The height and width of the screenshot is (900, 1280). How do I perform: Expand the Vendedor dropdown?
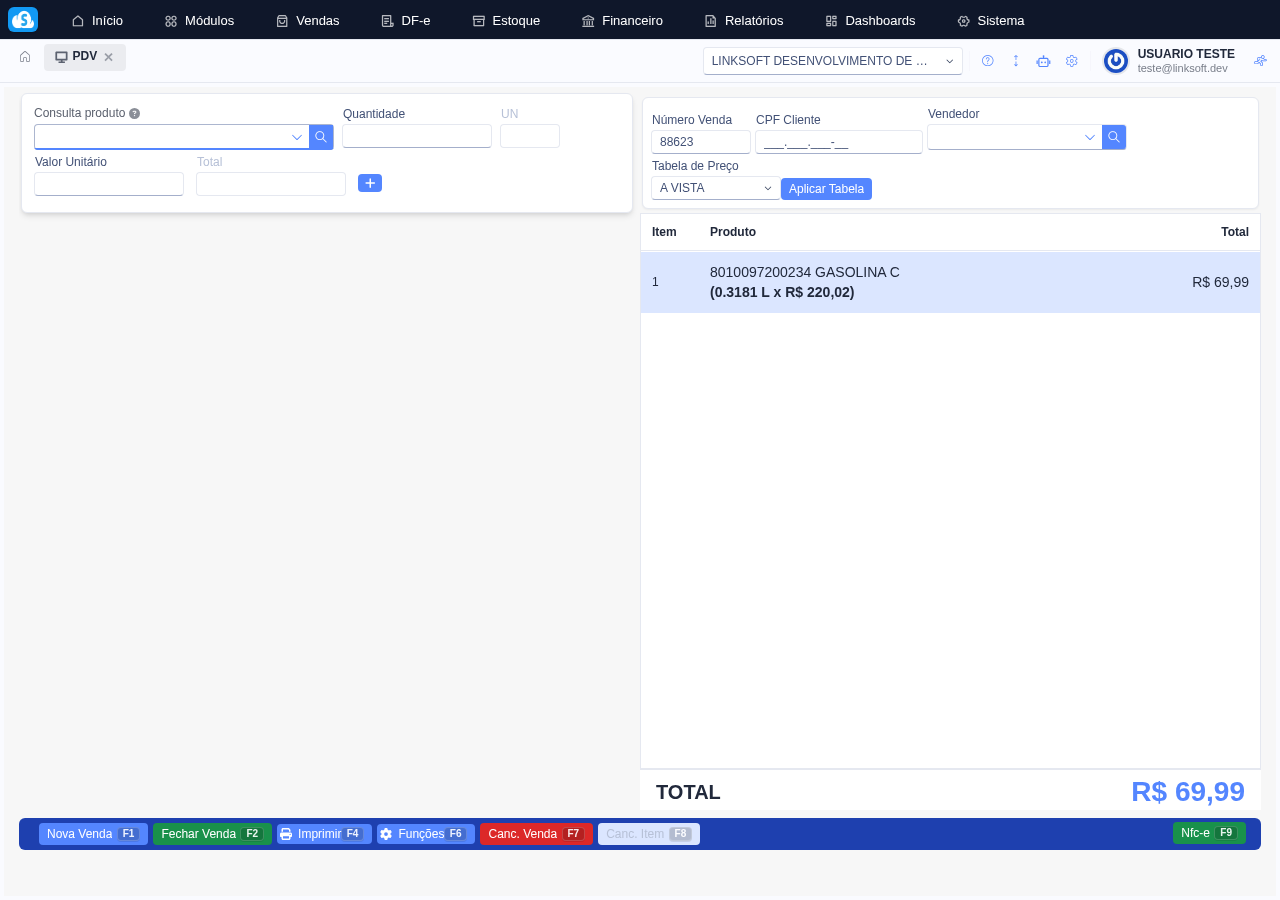(1090, 137)
